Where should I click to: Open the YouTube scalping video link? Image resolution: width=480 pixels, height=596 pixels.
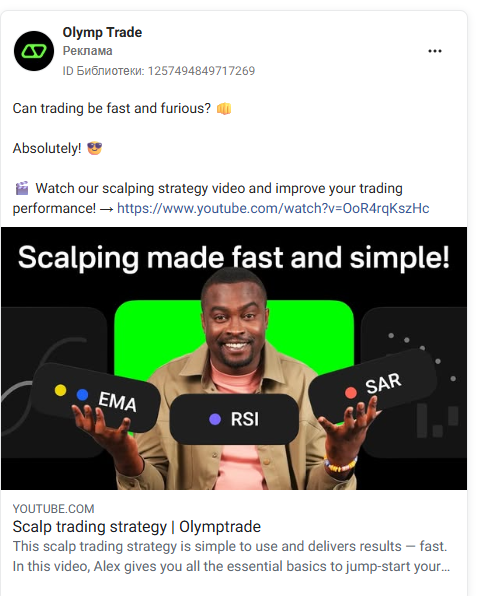pos(273,208)
